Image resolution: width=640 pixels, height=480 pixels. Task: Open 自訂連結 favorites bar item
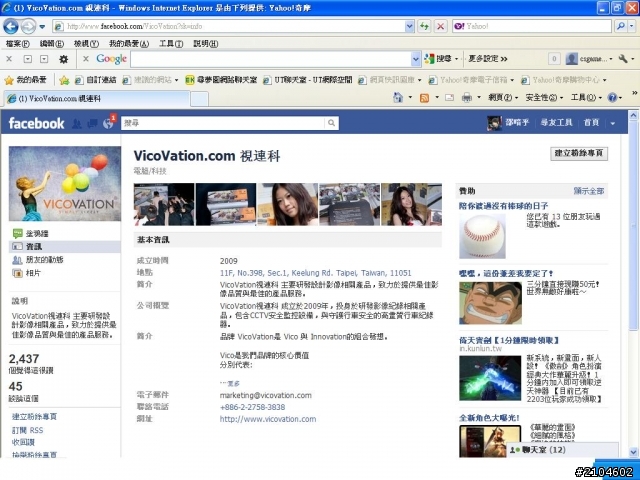96,80
